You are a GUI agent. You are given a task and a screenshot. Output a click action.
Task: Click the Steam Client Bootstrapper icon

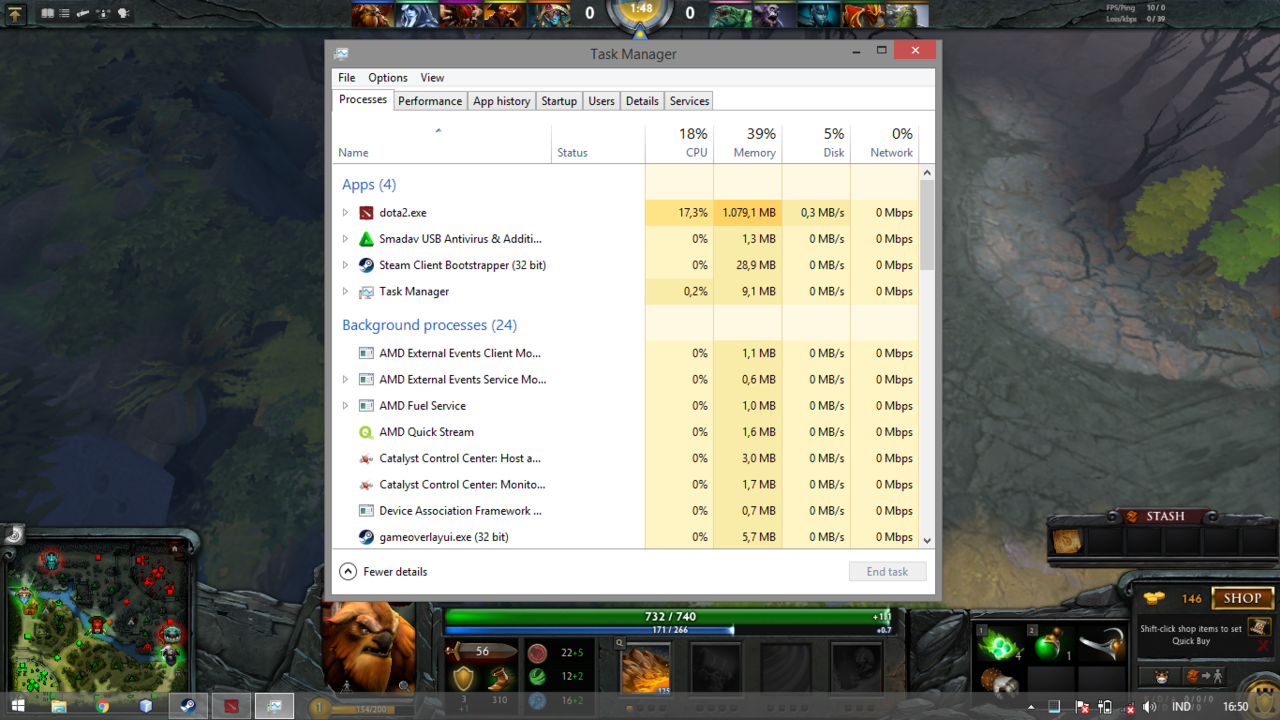pyautogui.click(x=366, y=265)
